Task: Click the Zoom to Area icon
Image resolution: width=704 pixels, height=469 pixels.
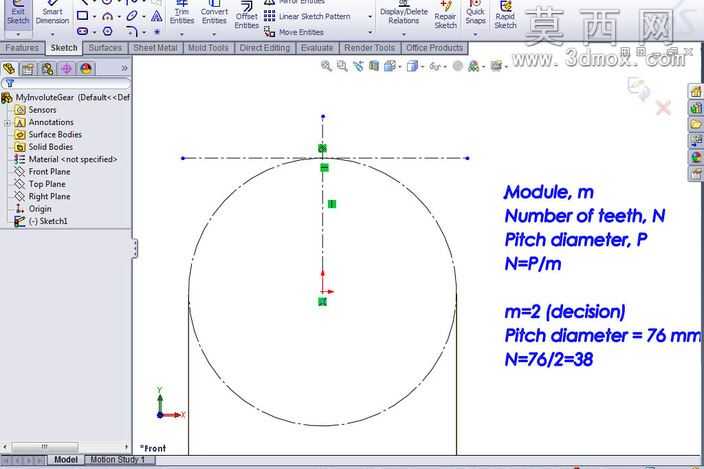Action: pyautogui.click(x=342, y=66)
